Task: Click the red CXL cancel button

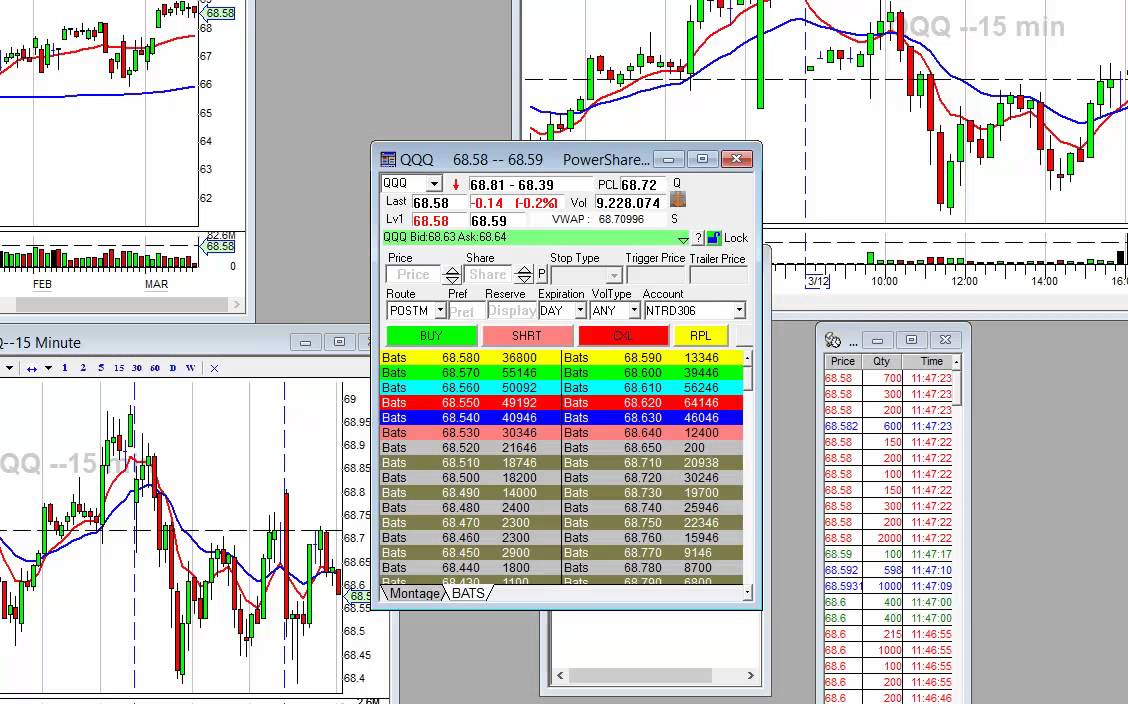Action: [x=623, y=336]
